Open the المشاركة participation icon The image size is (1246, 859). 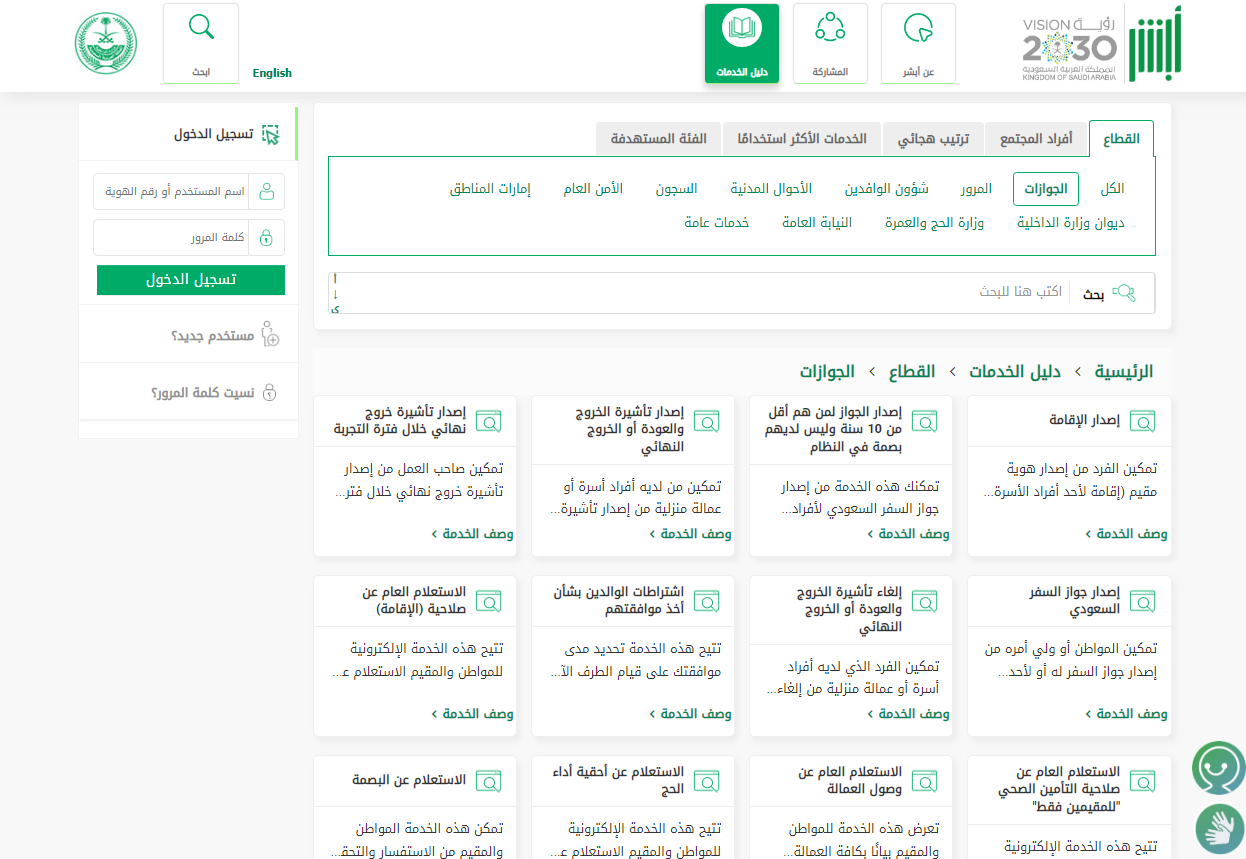(830, 43)
